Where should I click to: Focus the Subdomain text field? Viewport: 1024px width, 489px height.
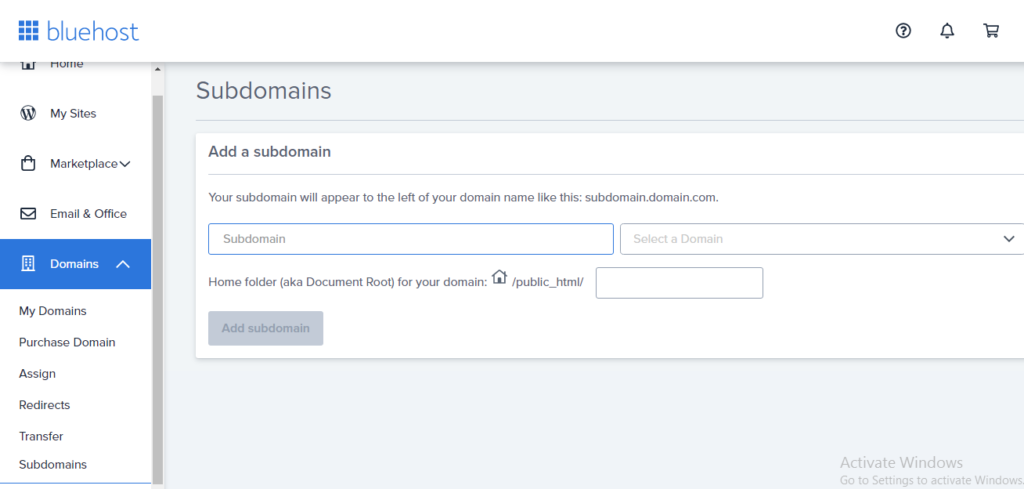tap(411, 239)
